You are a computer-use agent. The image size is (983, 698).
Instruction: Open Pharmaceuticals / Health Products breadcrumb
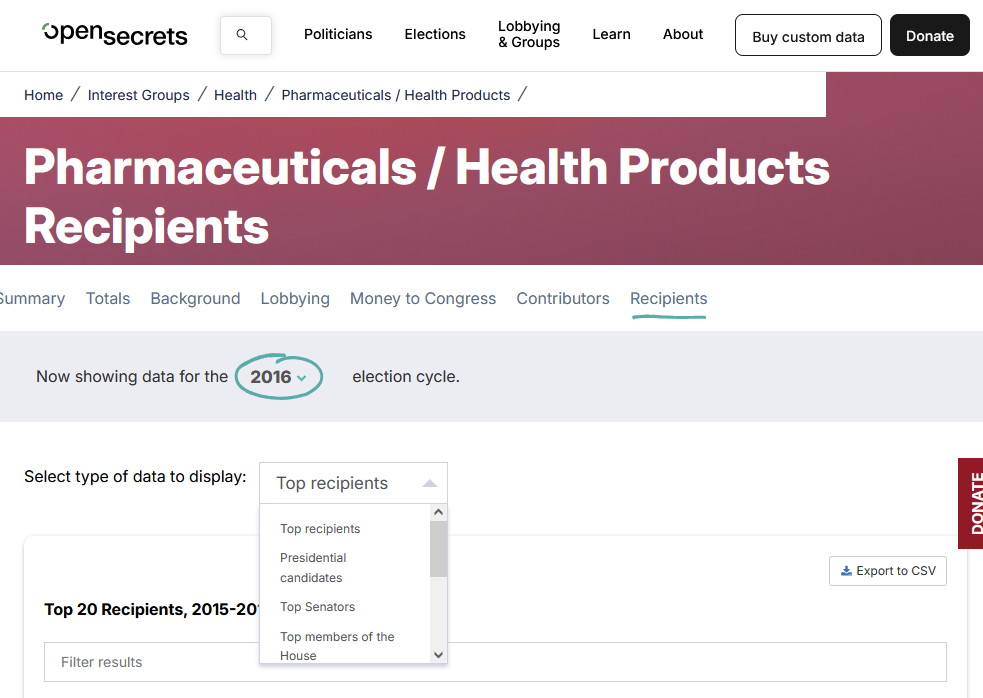(x=396, y=95)
